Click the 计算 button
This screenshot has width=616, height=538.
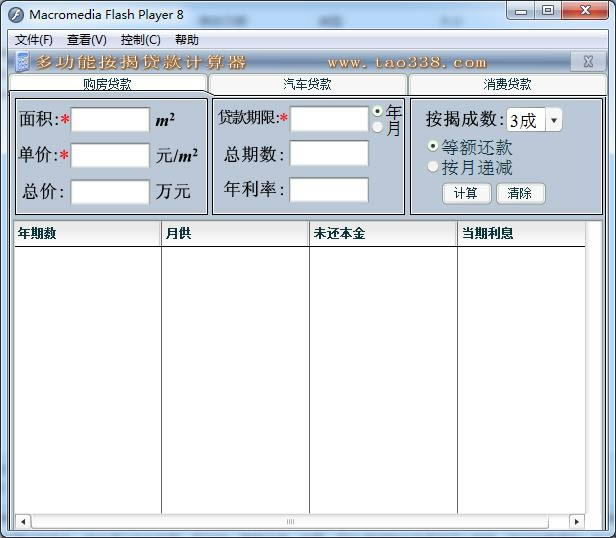(466, 193)
